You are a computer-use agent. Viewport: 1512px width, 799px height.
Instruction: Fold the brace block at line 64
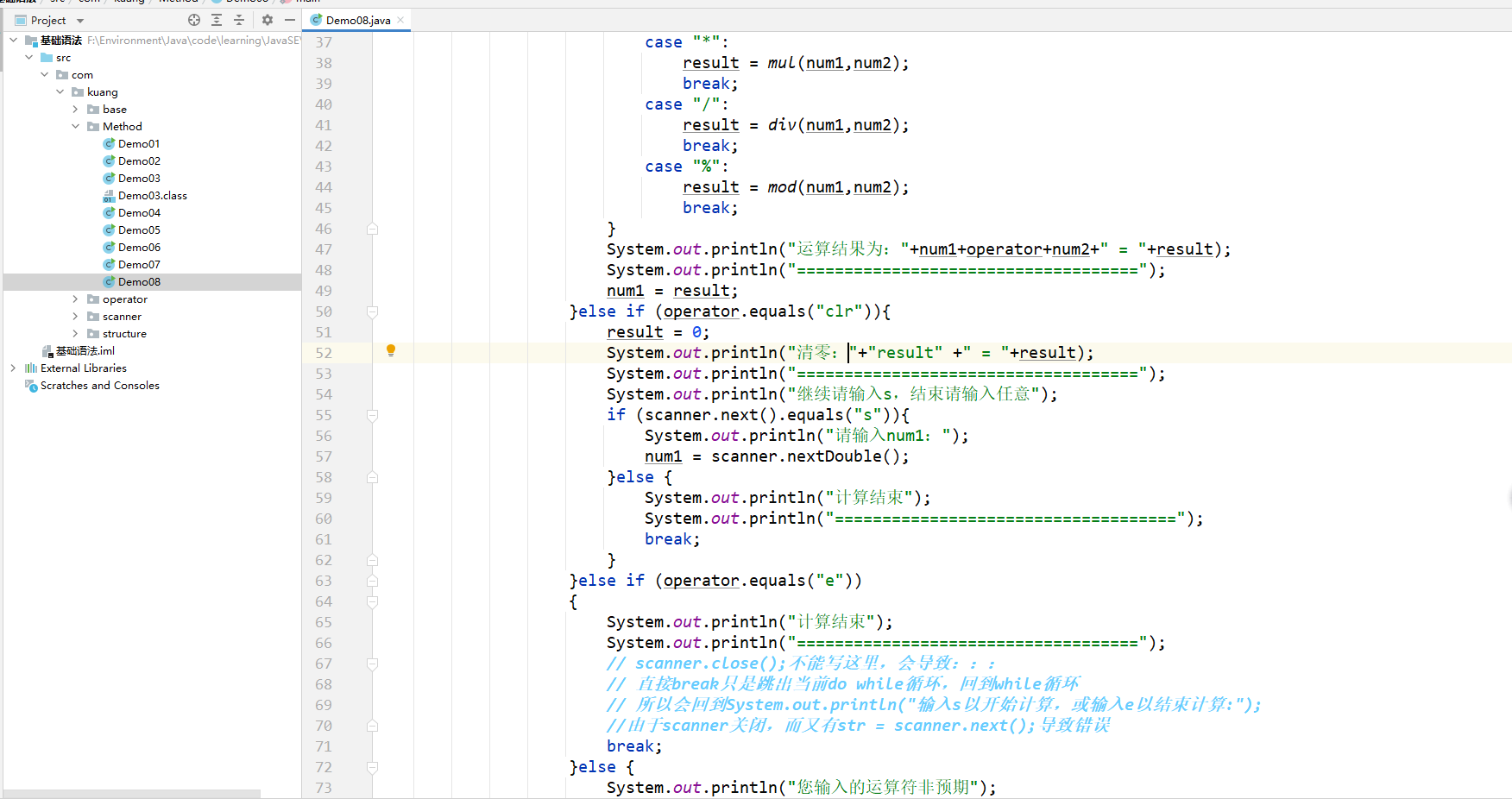[373, 601]
